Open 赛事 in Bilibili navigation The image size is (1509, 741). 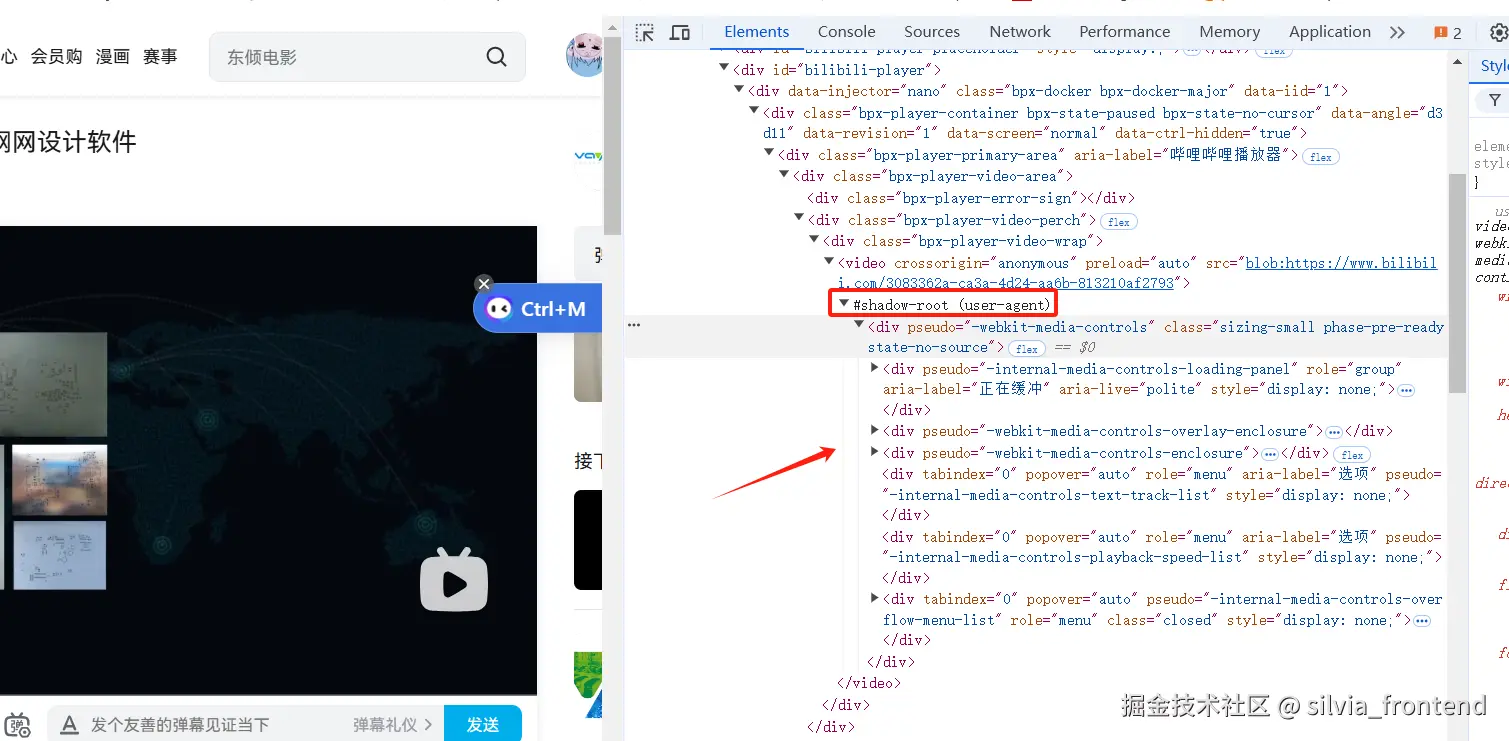(x=160, y=57)
